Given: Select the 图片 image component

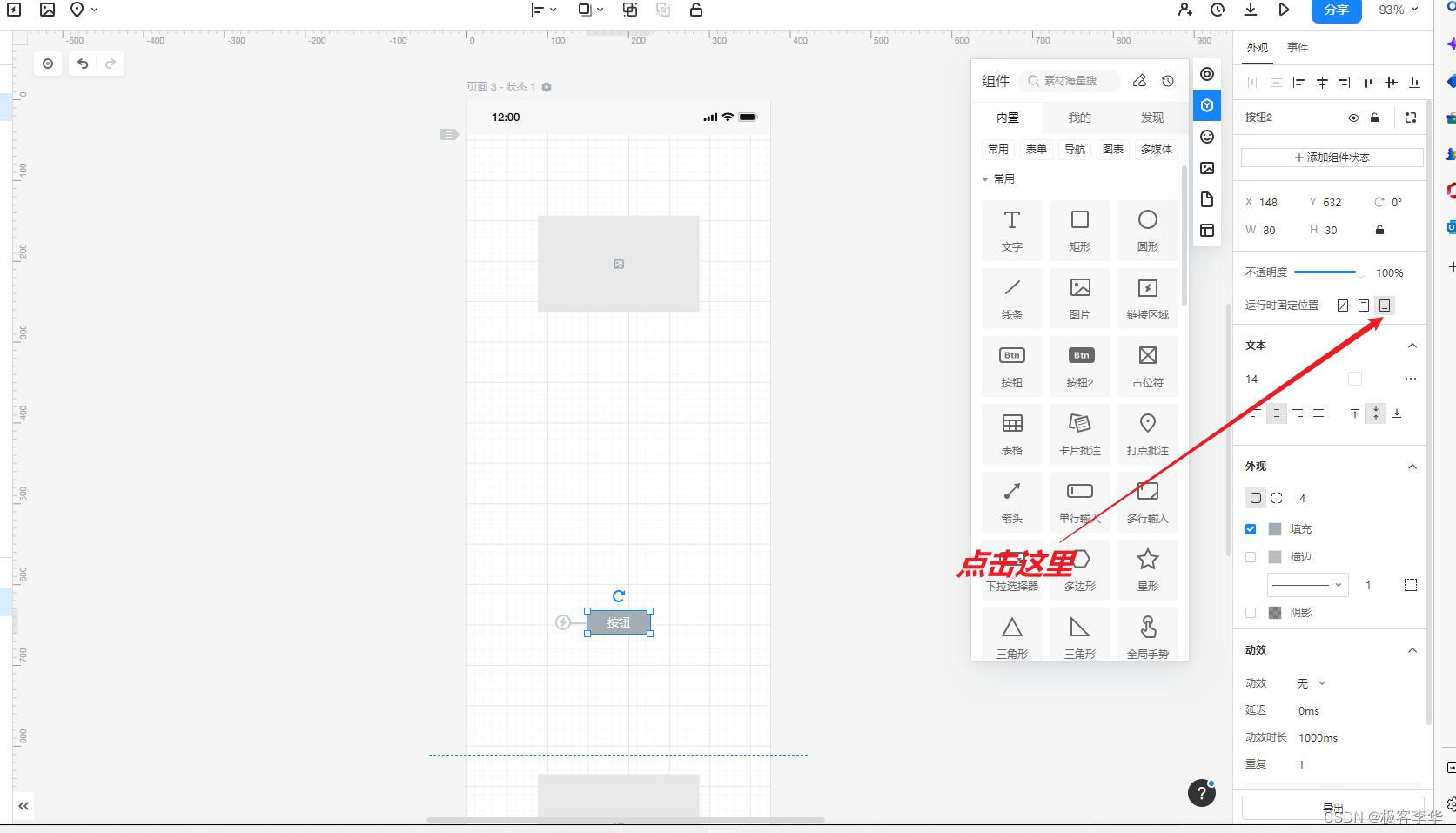Looking at the screenshot, I should click(x=1079, y=299).
